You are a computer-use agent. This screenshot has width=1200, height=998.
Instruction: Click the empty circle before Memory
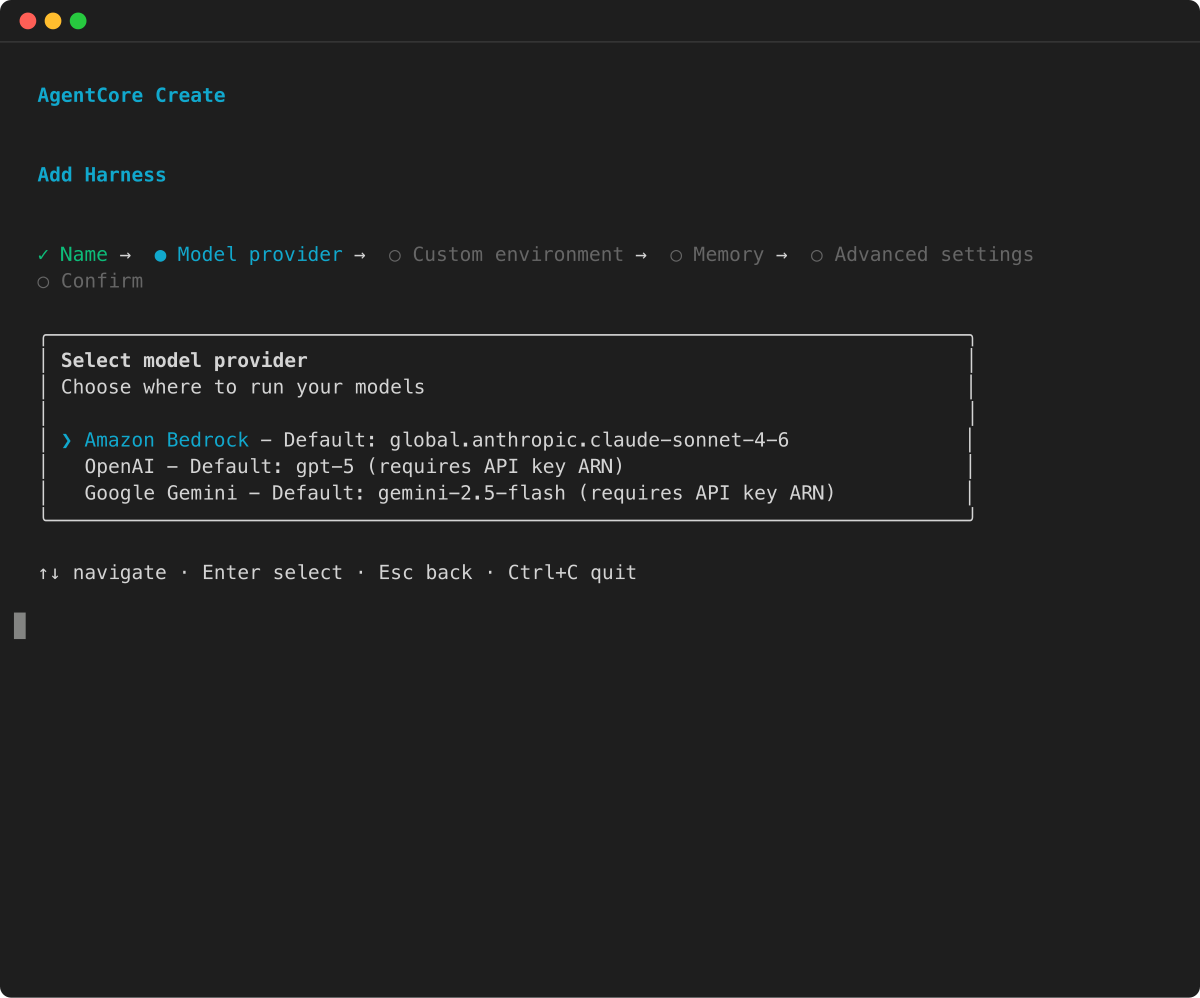[676, 256]
